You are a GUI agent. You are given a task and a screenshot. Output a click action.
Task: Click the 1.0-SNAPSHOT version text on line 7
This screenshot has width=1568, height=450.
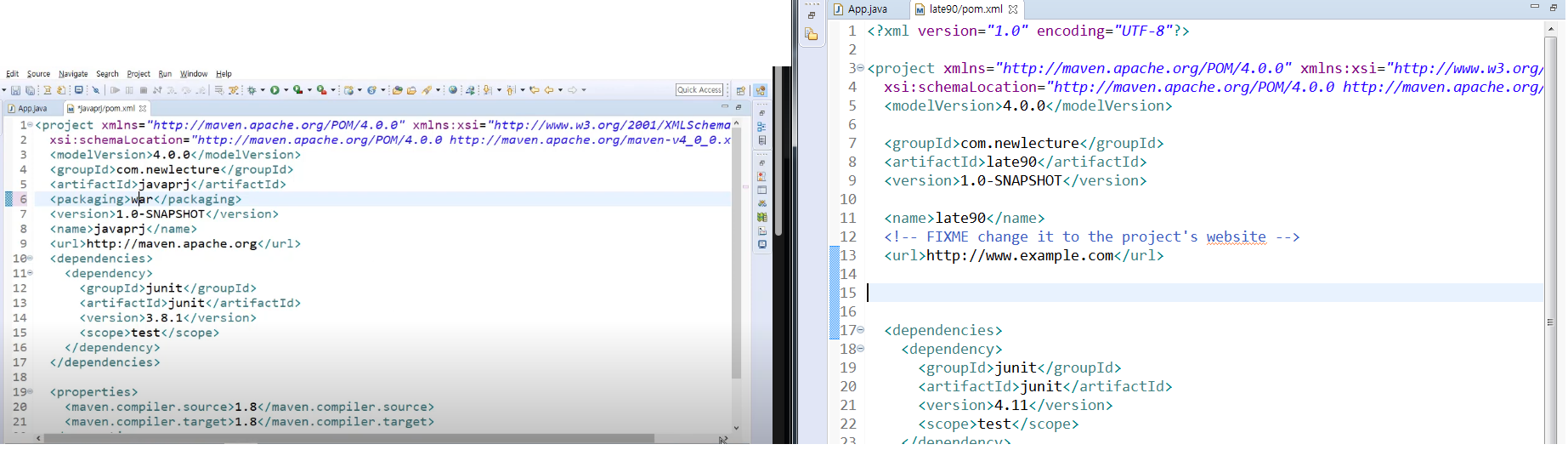(x=161, y=214)
